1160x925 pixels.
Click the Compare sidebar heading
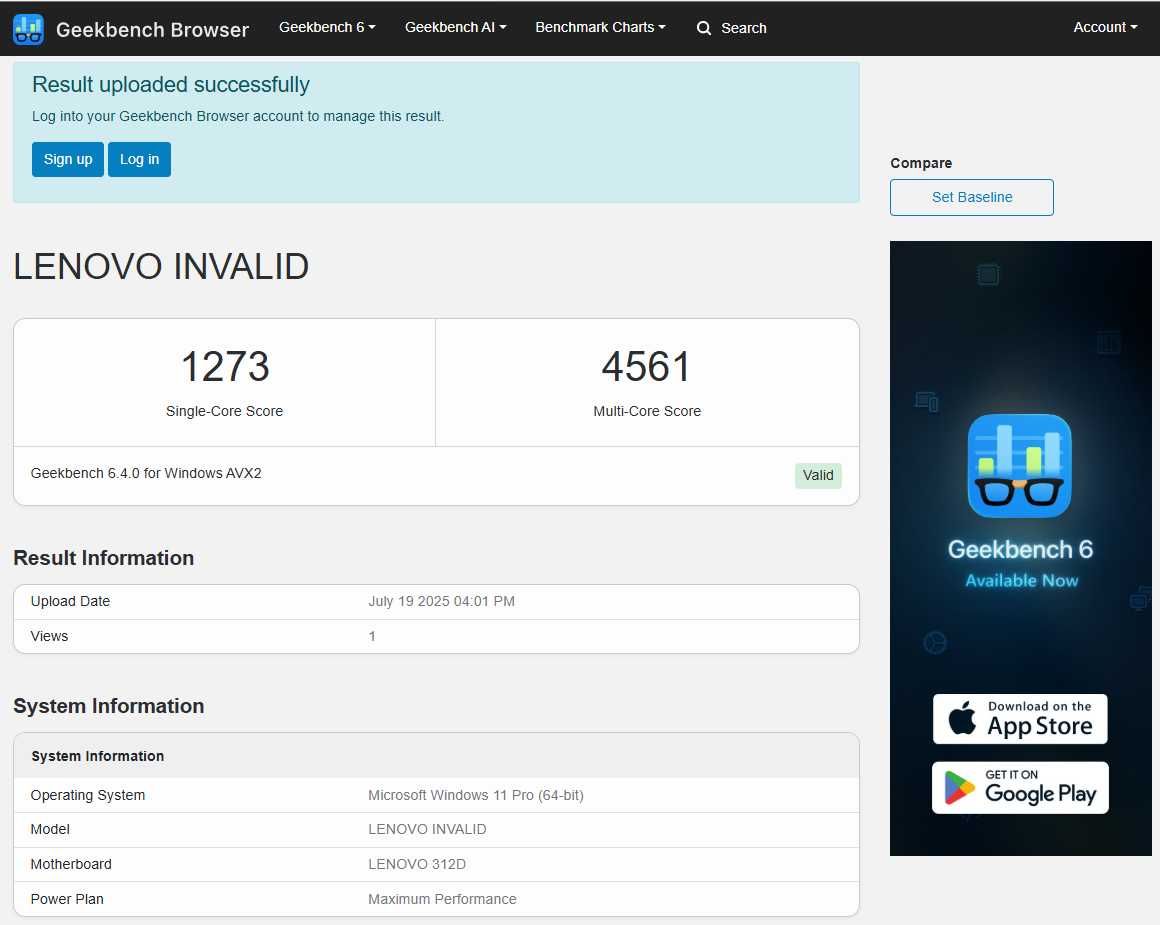921,163
